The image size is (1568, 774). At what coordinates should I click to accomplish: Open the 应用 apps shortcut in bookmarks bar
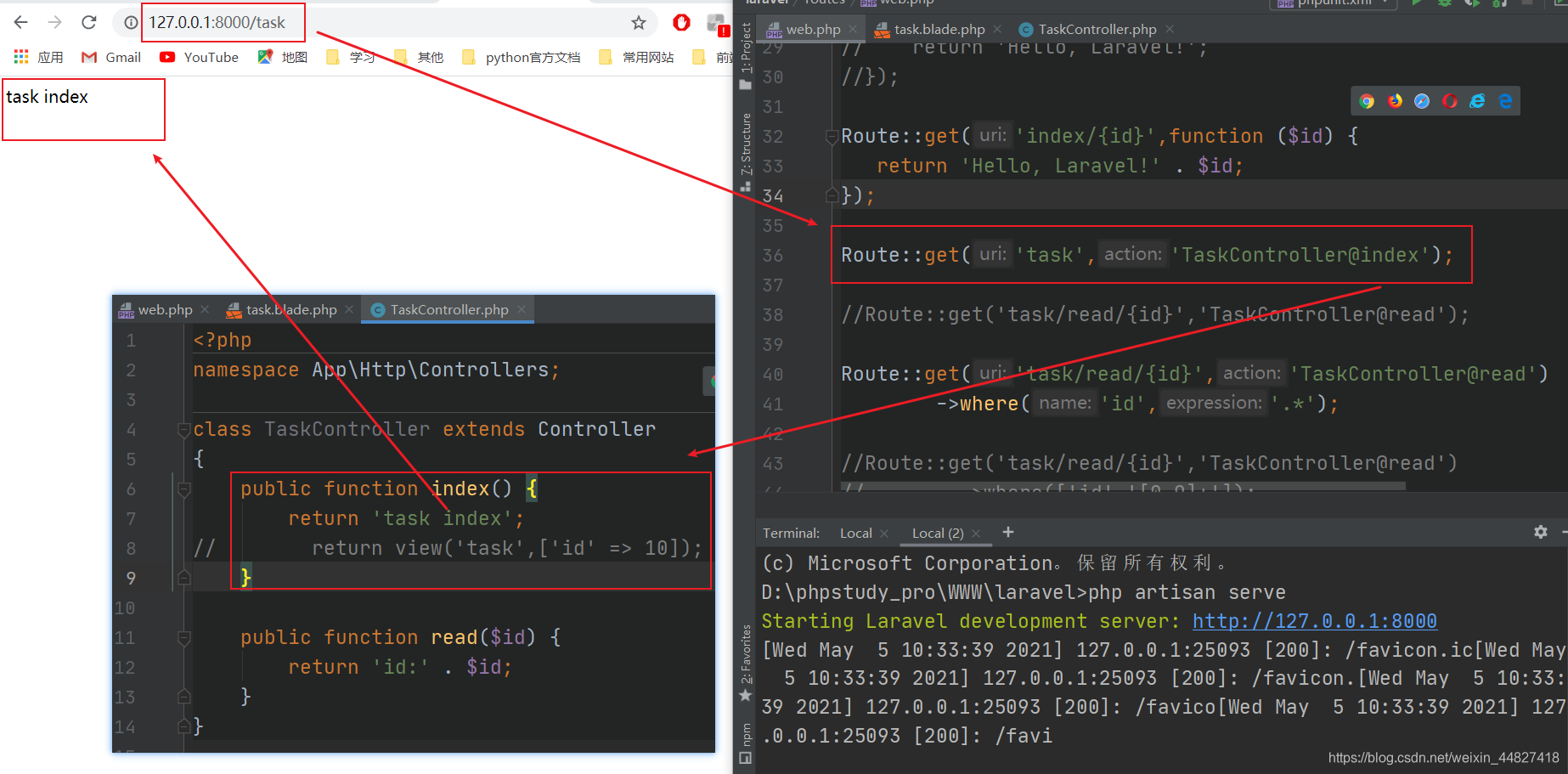pyautogui.click(x=39, y=57)
